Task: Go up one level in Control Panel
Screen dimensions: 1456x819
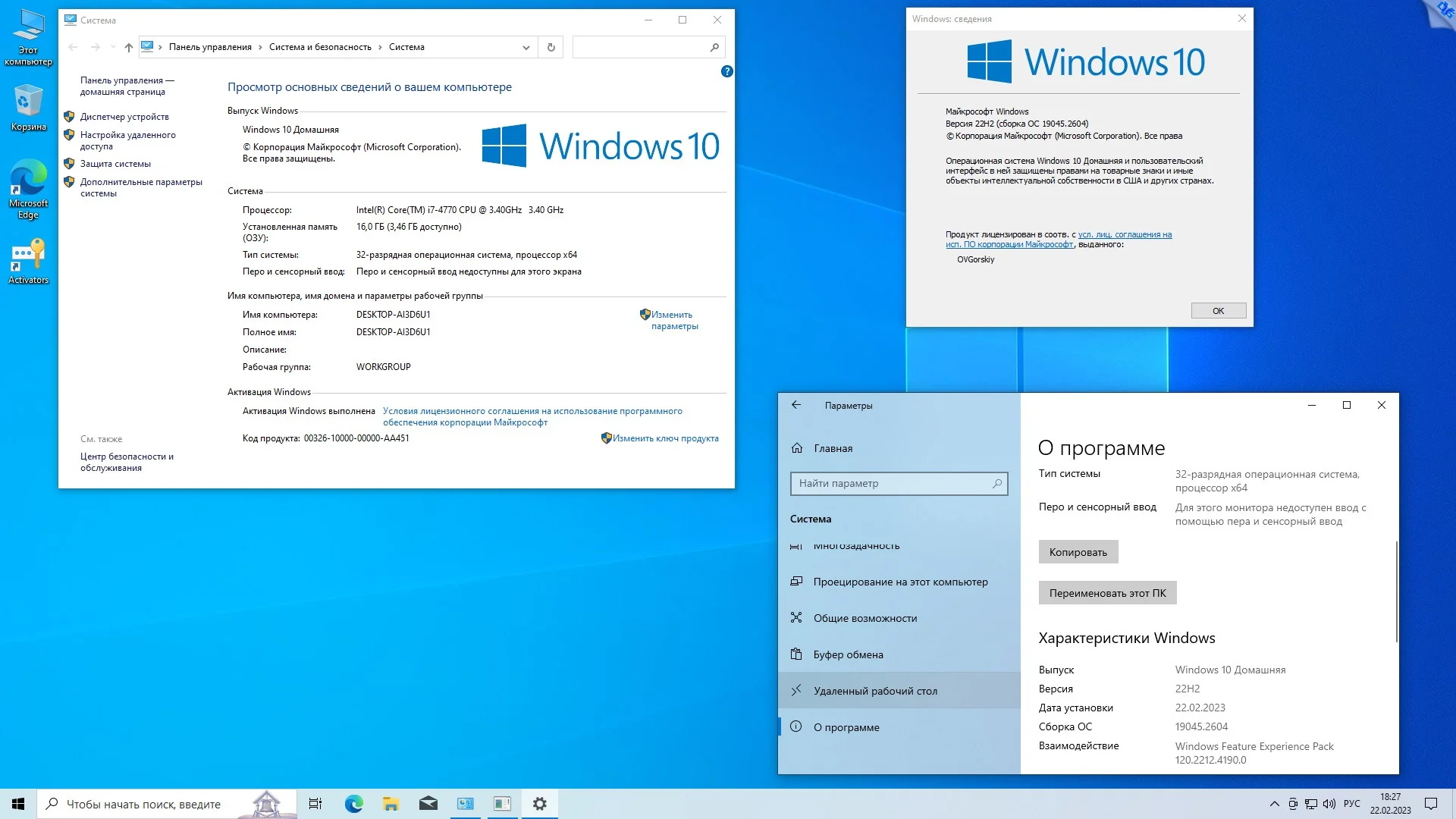Action: [129, 47]
